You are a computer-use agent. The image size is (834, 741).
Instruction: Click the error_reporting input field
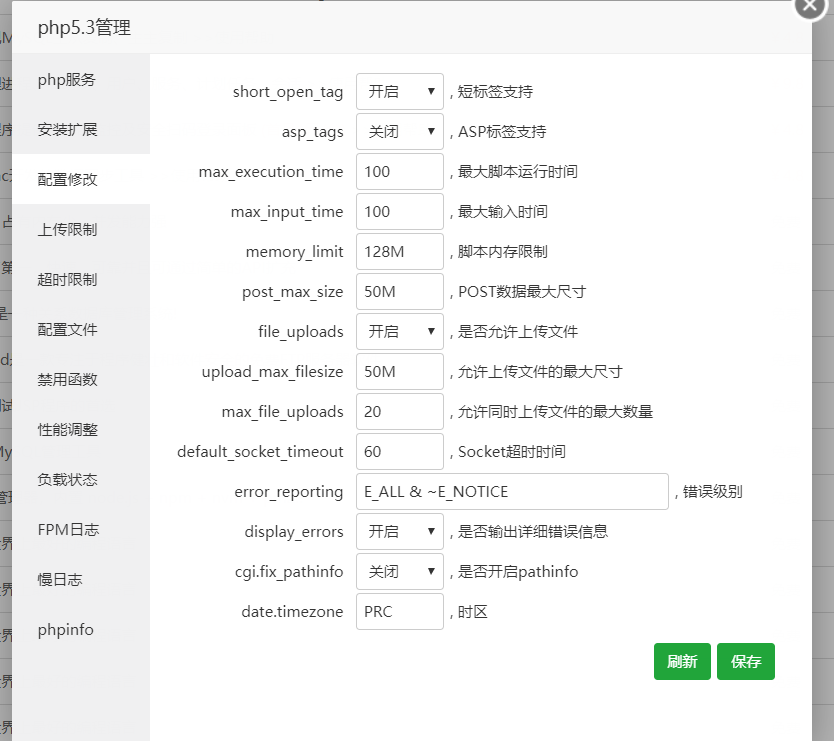click(x=511, y=492)
